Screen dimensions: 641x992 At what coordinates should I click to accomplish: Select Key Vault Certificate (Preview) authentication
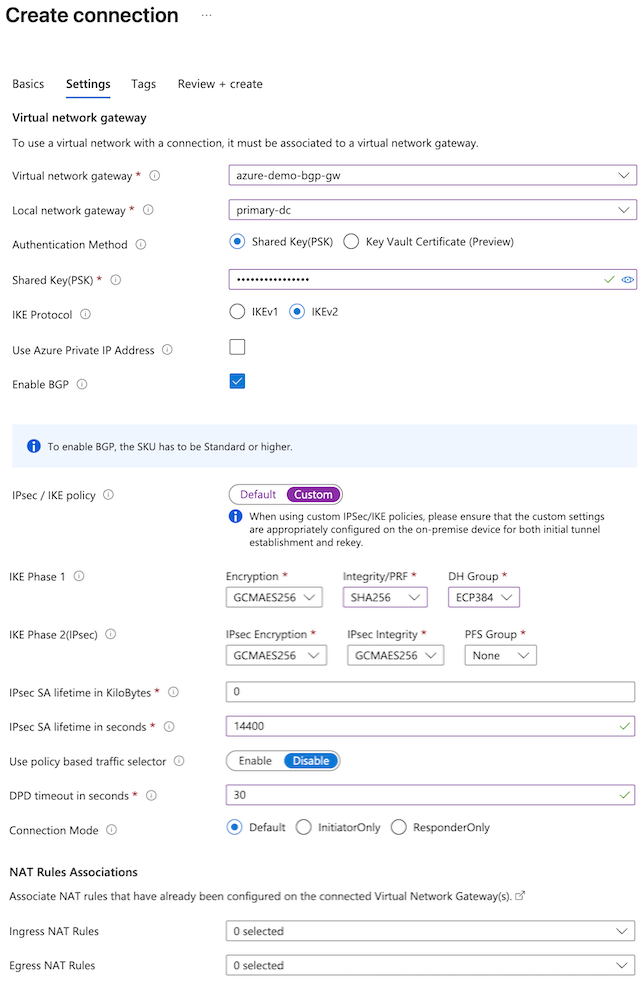[x=351, y=242]
